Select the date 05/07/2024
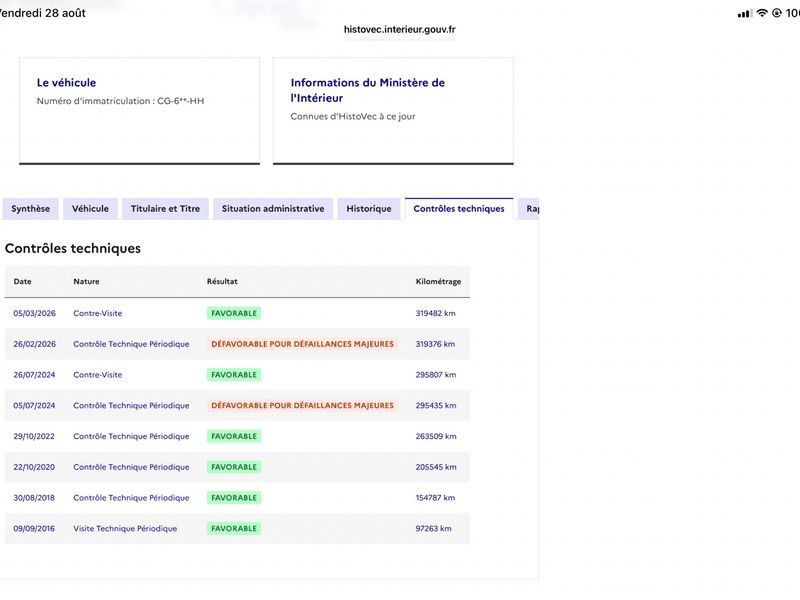This screenshot has width=800, height=600. [34, 406]
